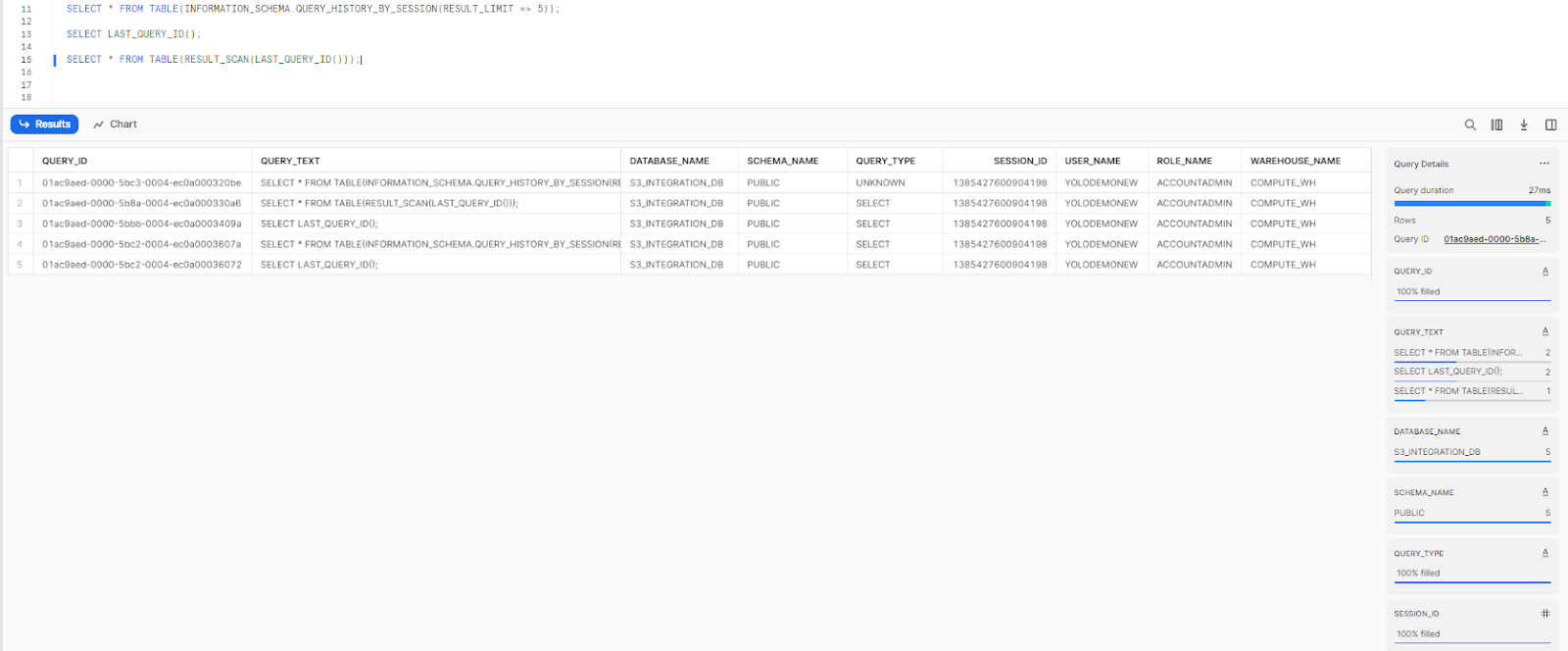This screenshot has width=1568, height=651.
Task: Click the number type icon on SESSION_ID card
Action: coord(1545,614)
